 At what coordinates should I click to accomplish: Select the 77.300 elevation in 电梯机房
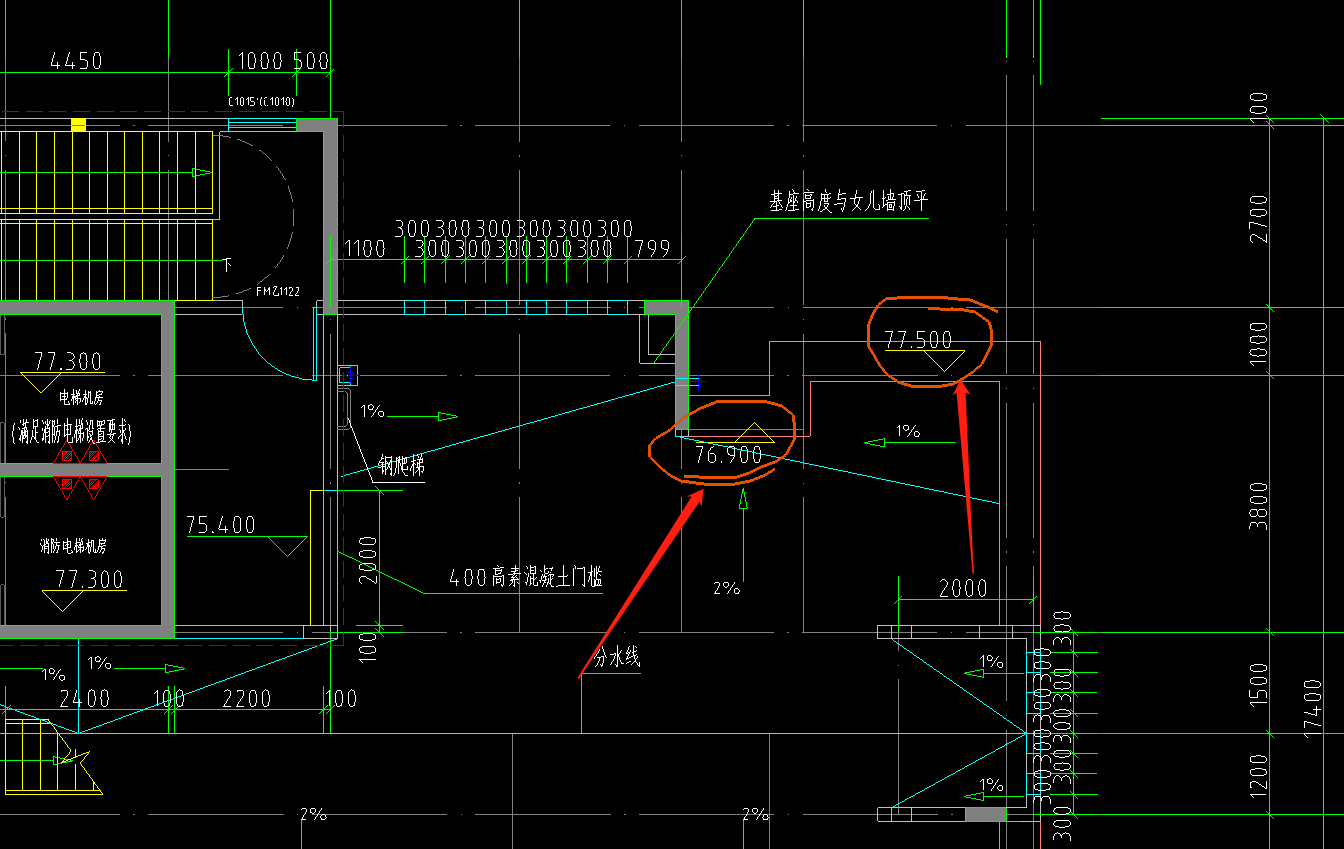(x=68, y=361)
